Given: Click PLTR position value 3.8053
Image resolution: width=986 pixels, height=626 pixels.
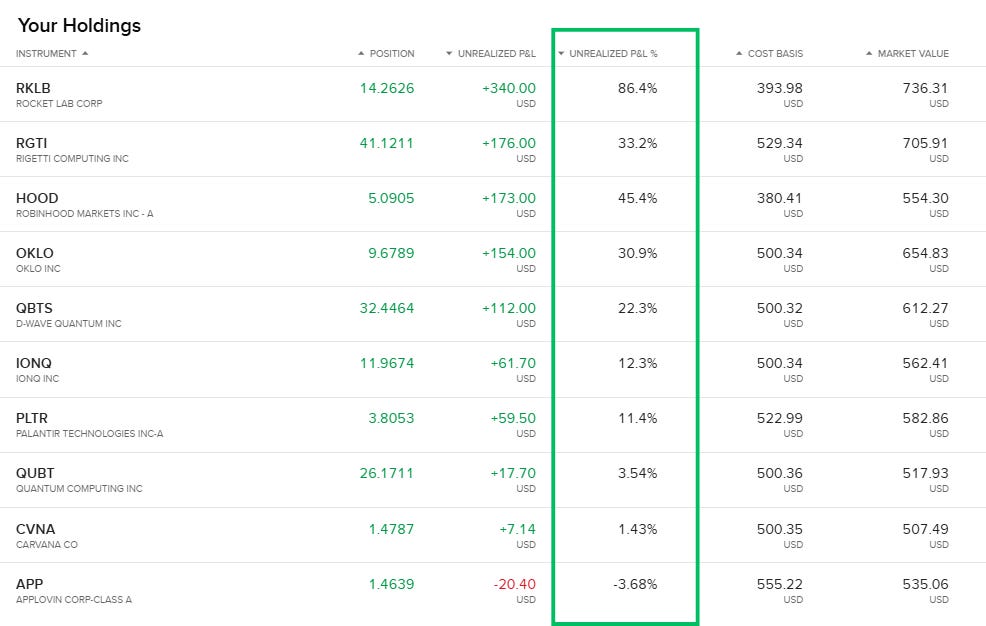Looking at the screenshot, I should 391,418.
